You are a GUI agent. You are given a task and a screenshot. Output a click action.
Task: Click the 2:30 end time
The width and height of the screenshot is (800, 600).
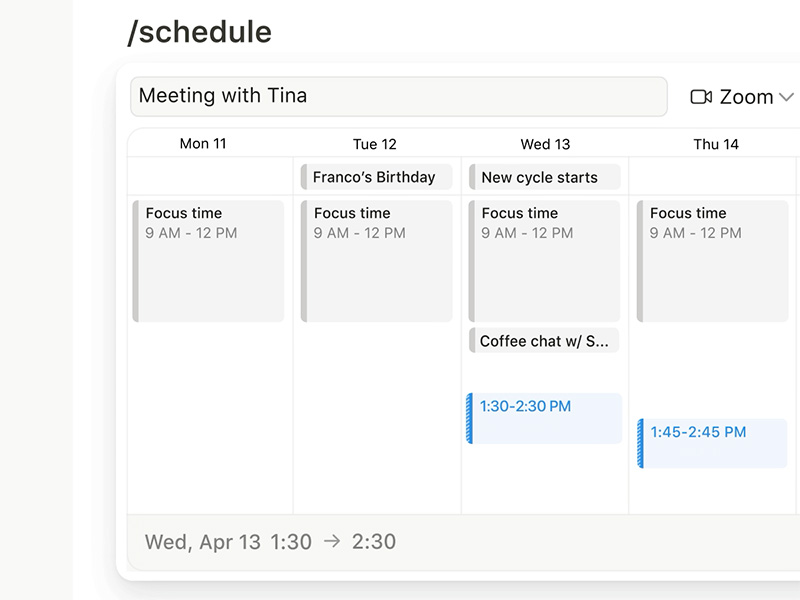pyautogui.click(x=375, y=542)
